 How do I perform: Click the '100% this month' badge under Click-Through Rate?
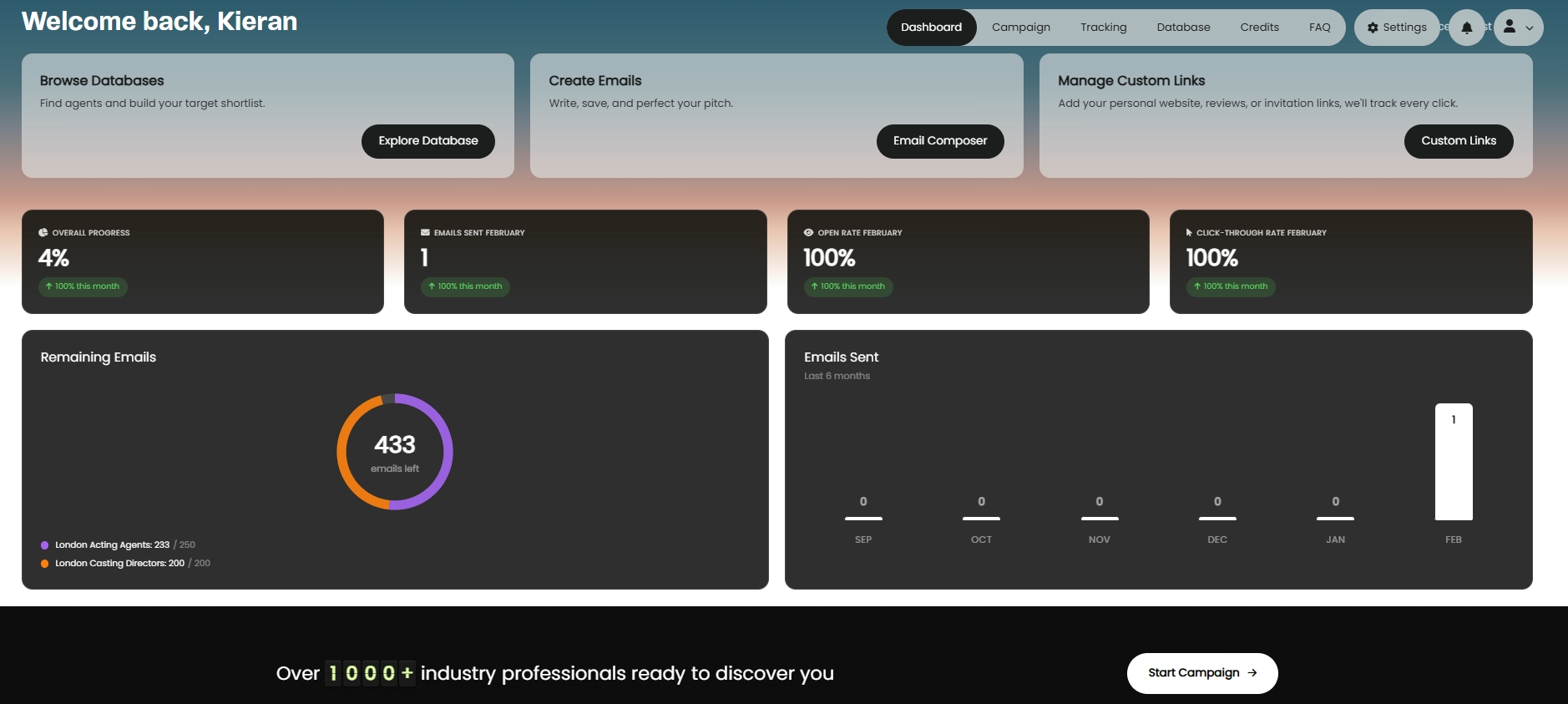[x=1231, y=286]
